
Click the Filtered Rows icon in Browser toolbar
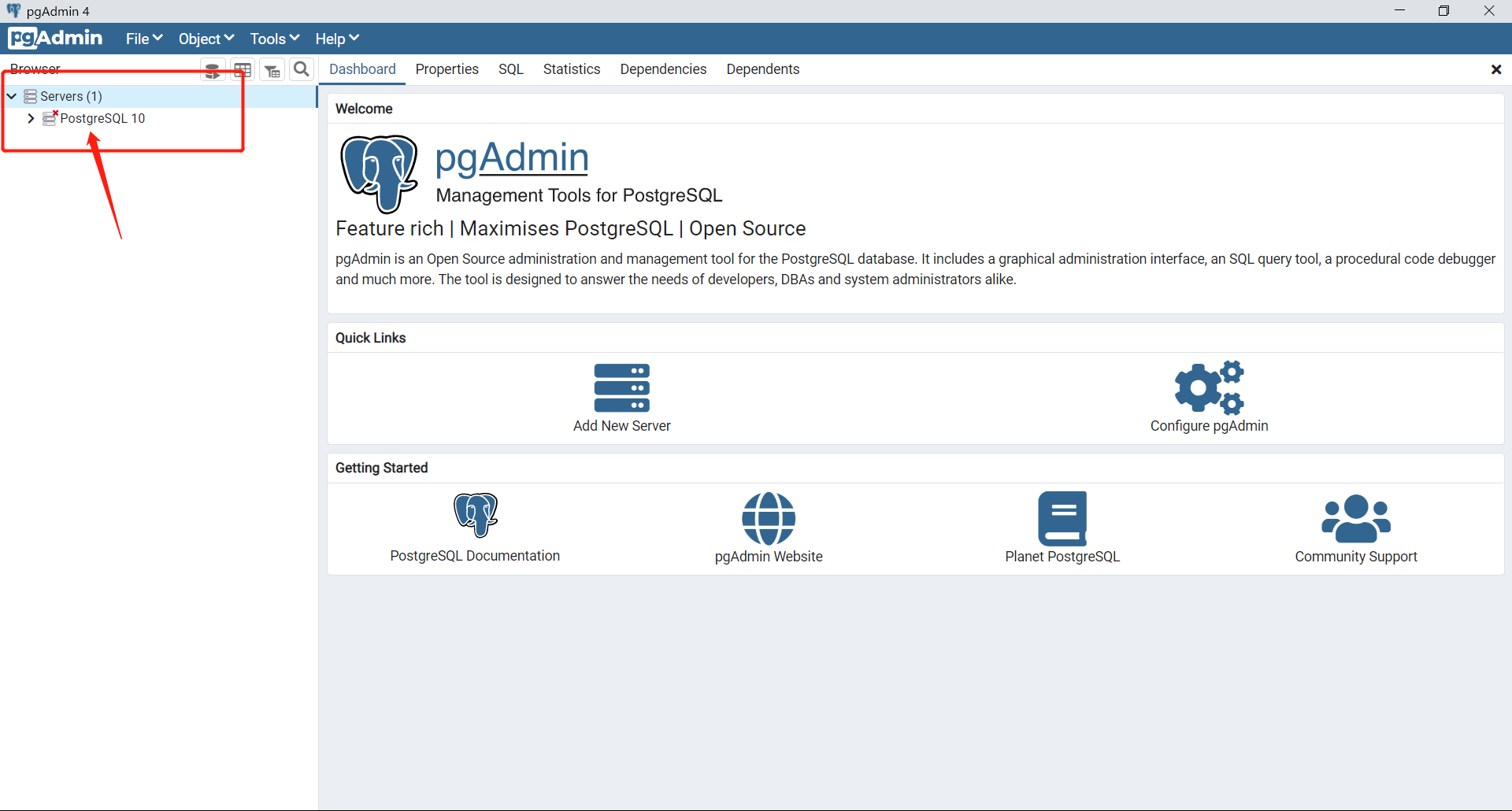pos(272,70)
